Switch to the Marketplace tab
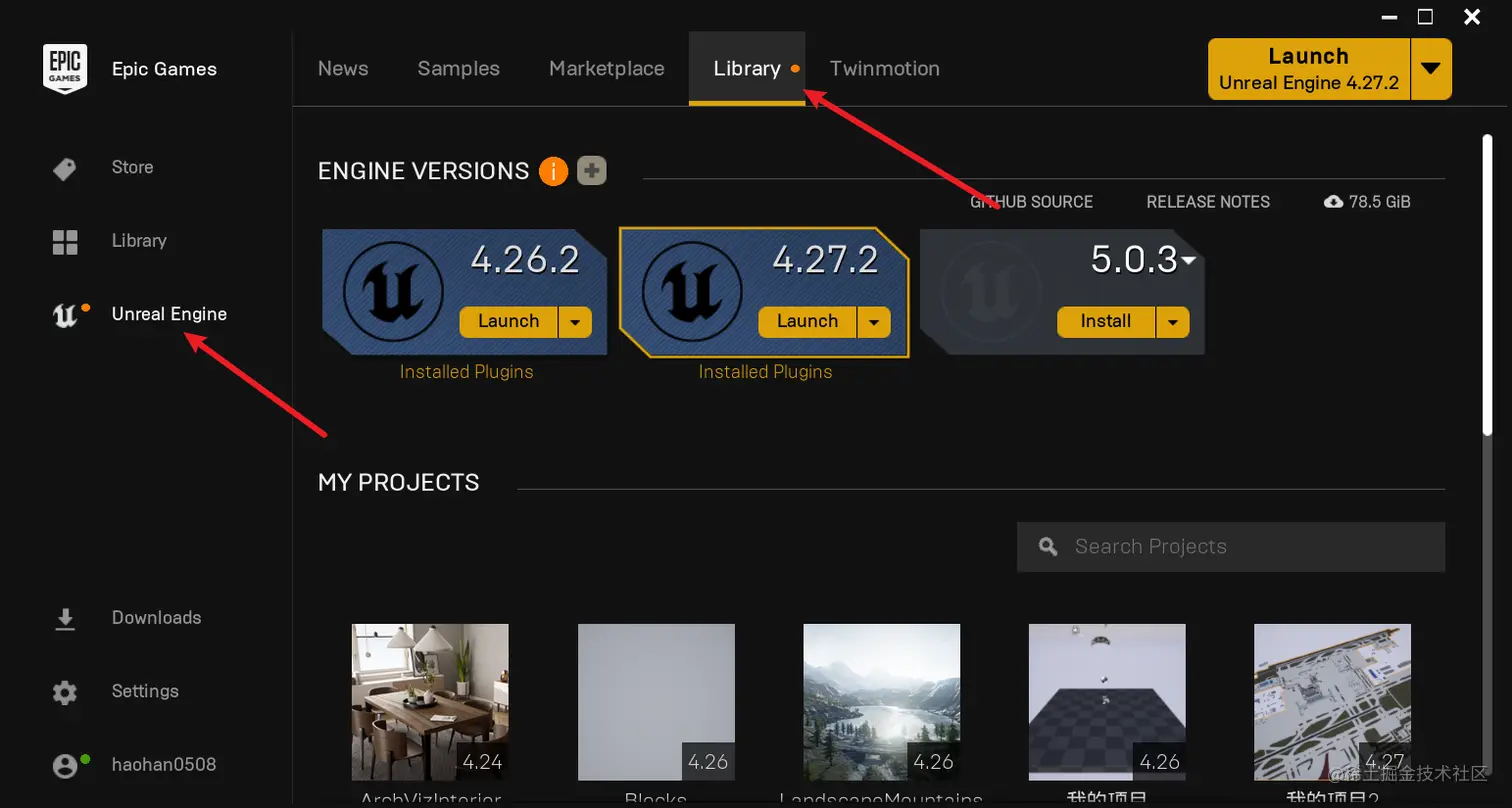Image resolution: width=1512 pixels, height=808 pixels. tap(606, 68)
